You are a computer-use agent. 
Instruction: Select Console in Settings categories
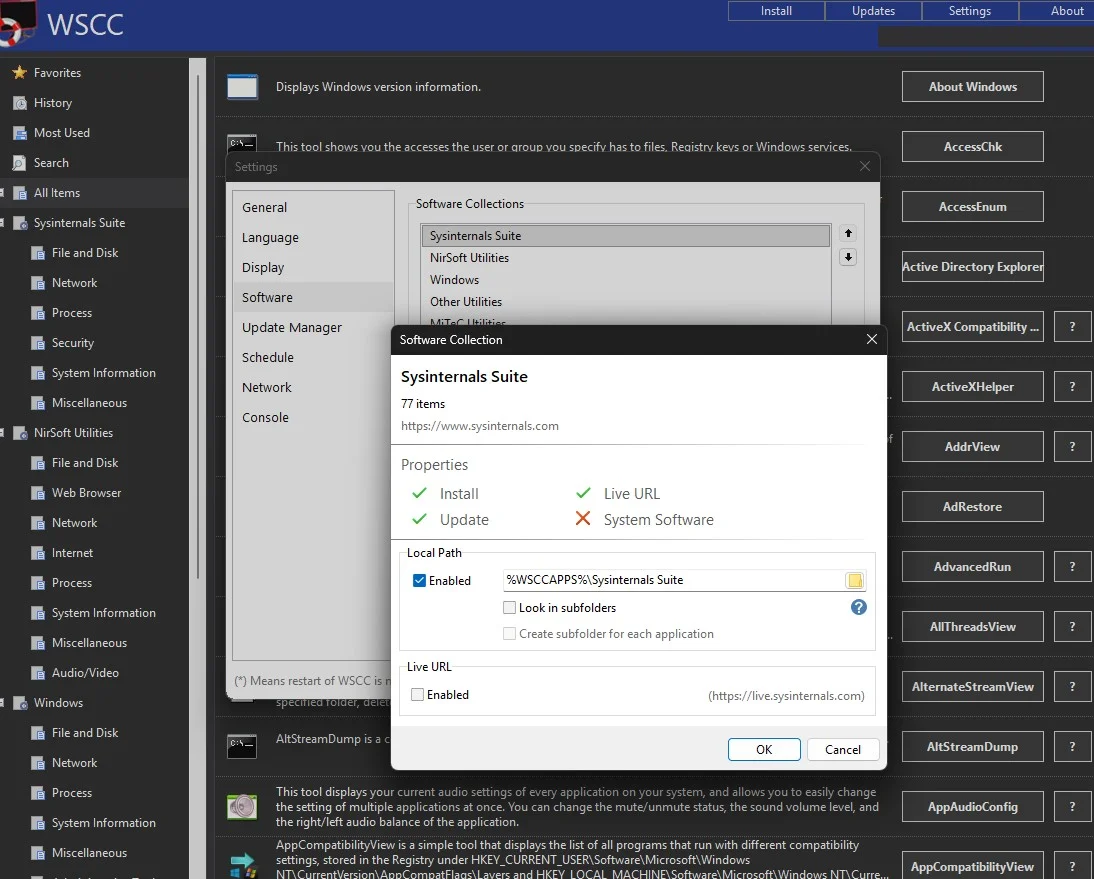(x=313, y=417)
